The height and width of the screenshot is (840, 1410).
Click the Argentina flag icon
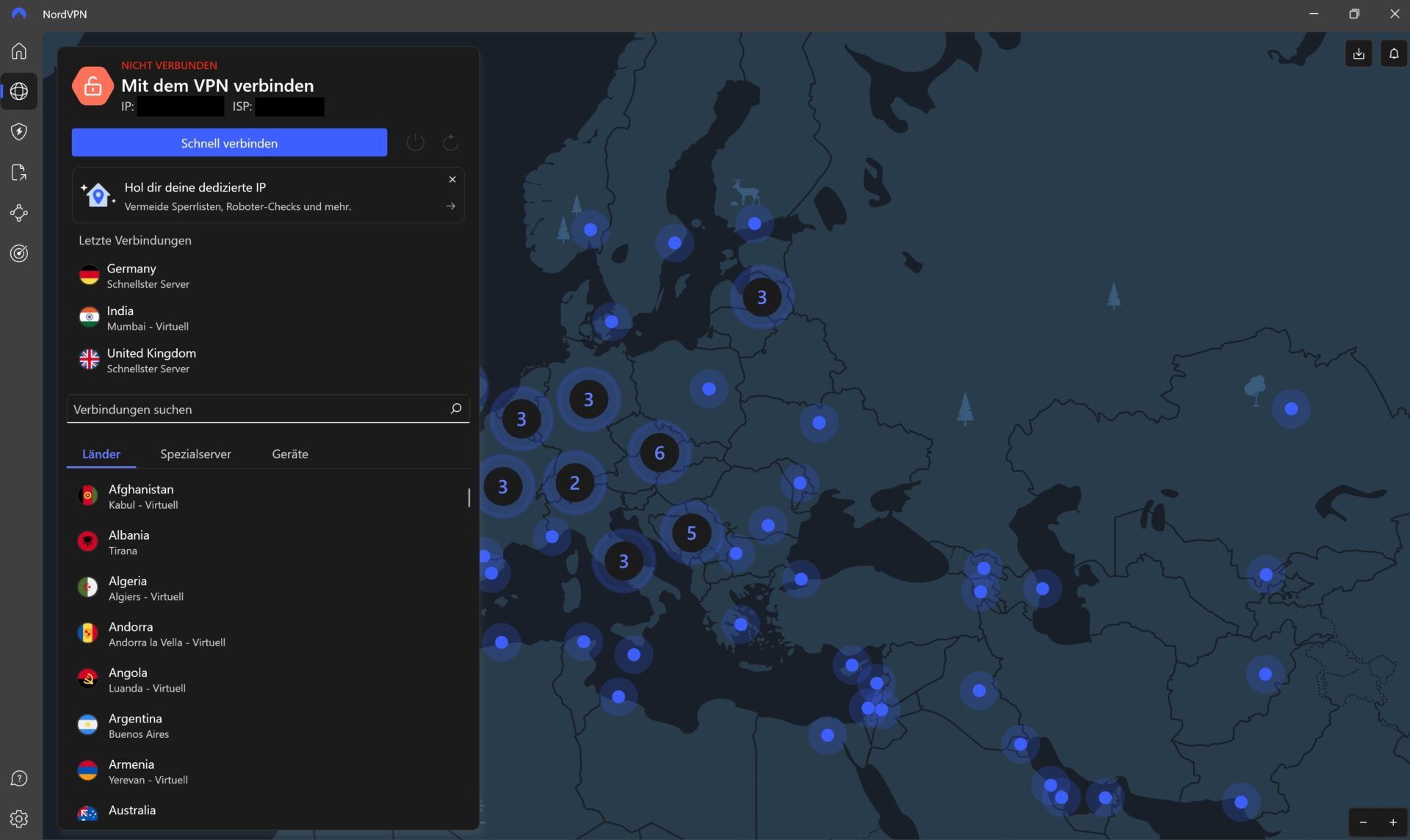tap(87, 725)
